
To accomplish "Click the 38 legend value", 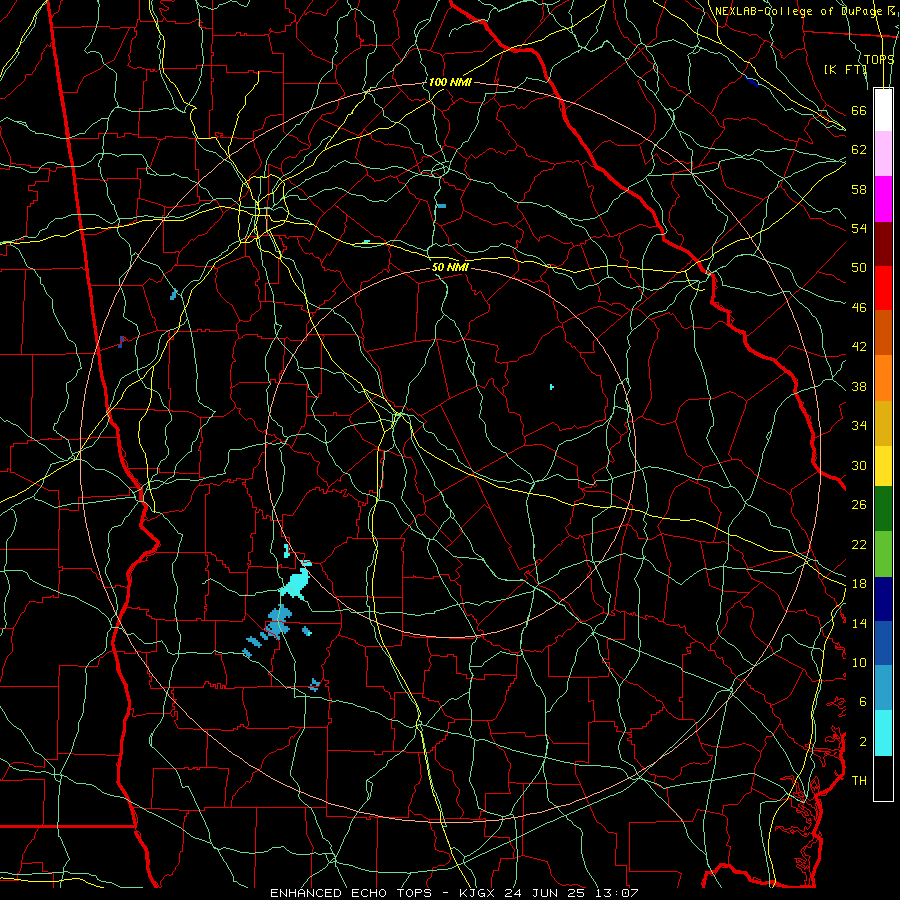I will 859,386.
